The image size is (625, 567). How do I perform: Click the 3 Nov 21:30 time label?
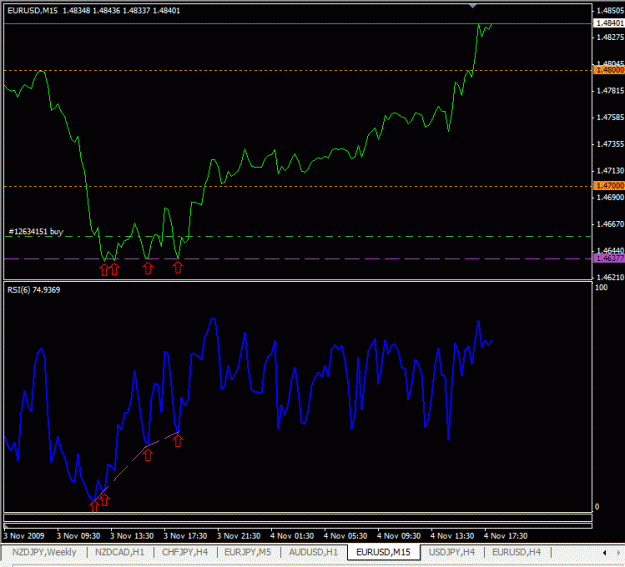pyautogui.click(x=239, y=536)
